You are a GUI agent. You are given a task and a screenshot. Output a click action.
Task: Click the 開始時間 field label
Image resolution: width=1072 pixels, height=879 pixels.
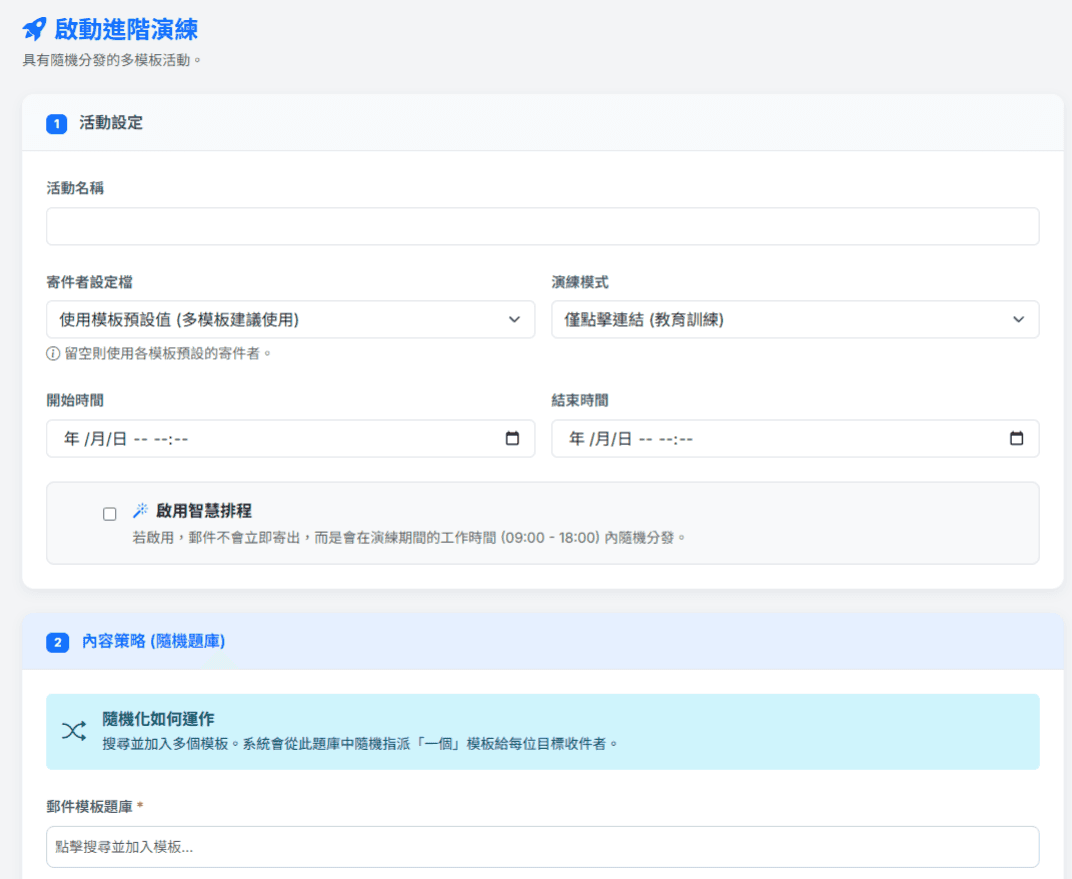click(75, 401)
